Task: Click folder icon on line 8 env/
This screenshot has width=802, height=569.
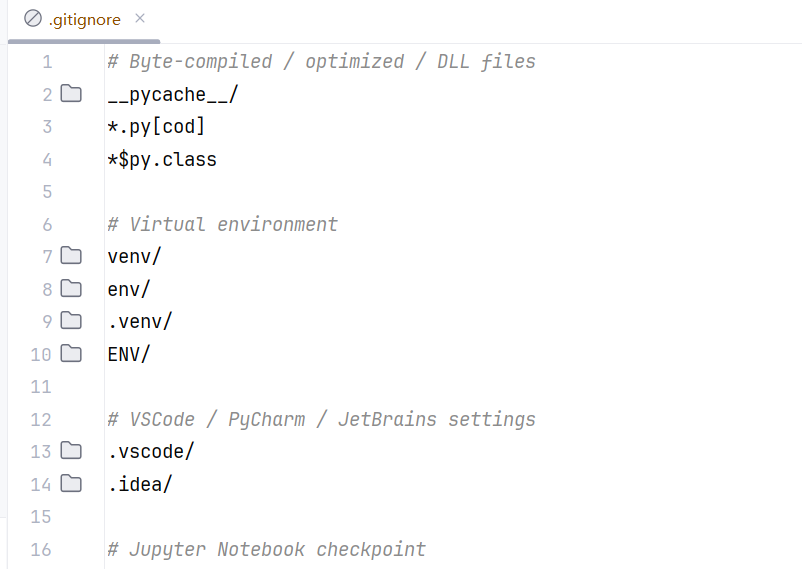Action: (x=71, y=289)
